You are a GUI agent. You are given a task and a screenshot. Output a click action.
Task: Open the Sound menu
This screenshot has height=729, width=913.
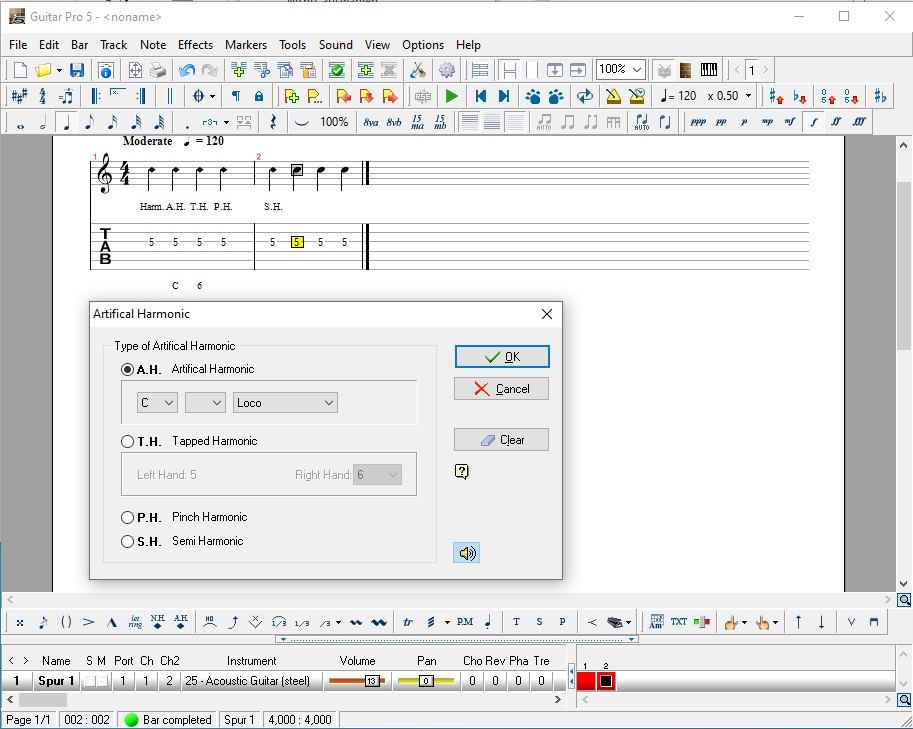(x=336, y=45)
